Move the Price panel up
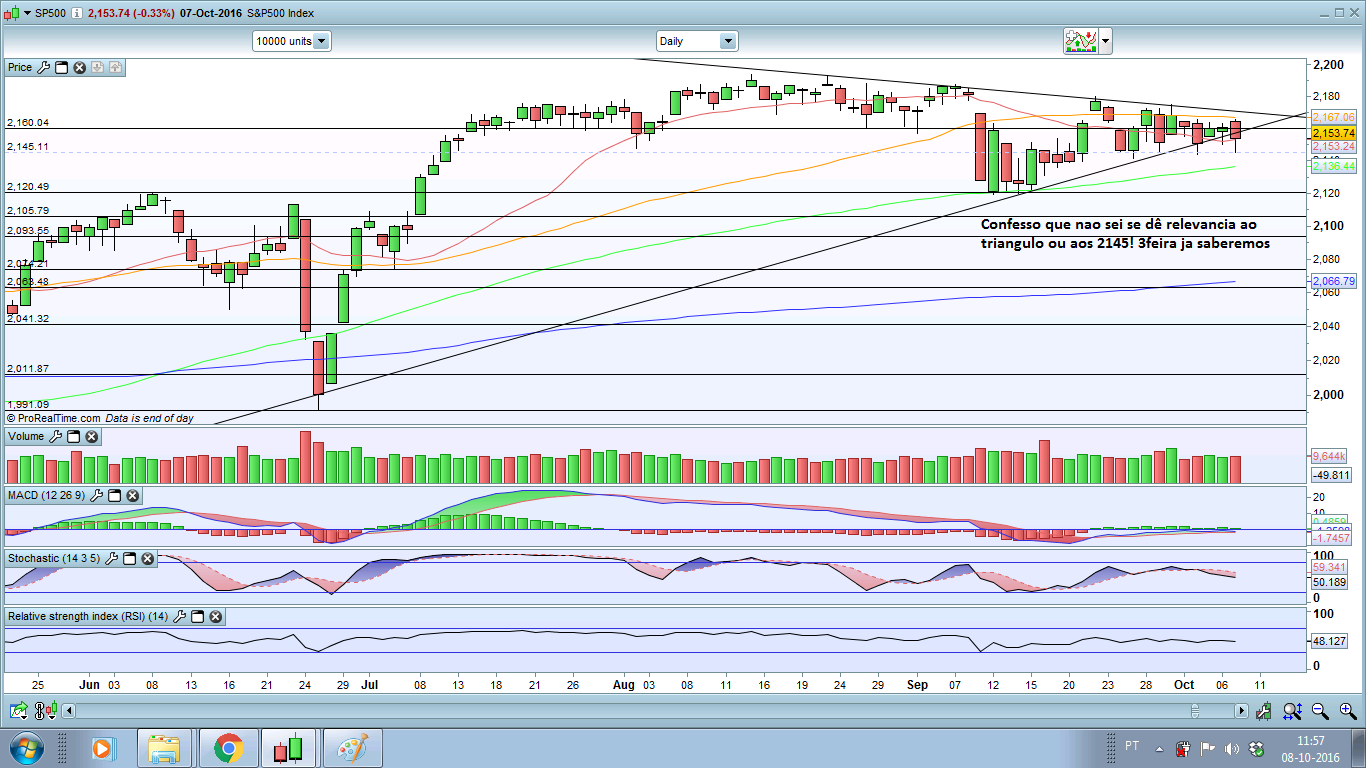Screen dimensions: 1366x768 [115, 68]
